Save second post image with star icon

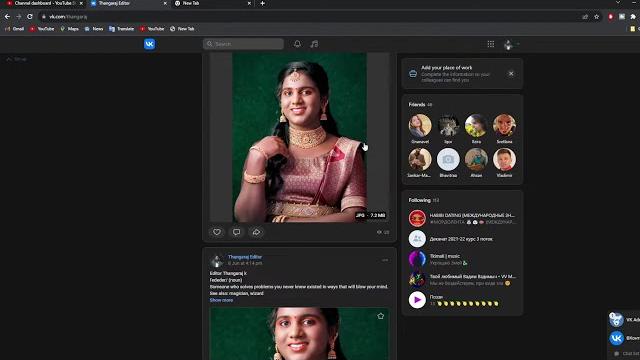coord(380,316)
